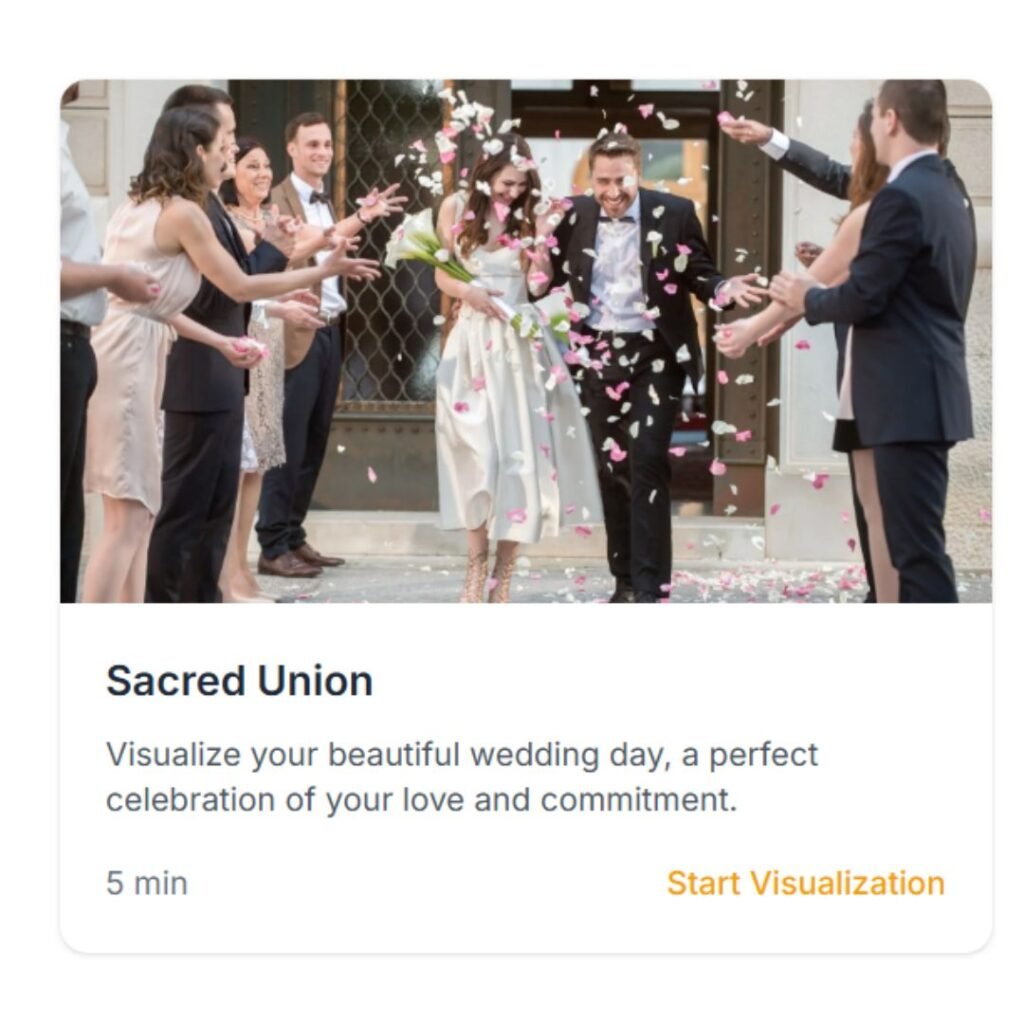Image resolution: width=1024 pixels, height=1024 pixels.
Task: Click the 5 min duration label
Action: pos(147,883)
